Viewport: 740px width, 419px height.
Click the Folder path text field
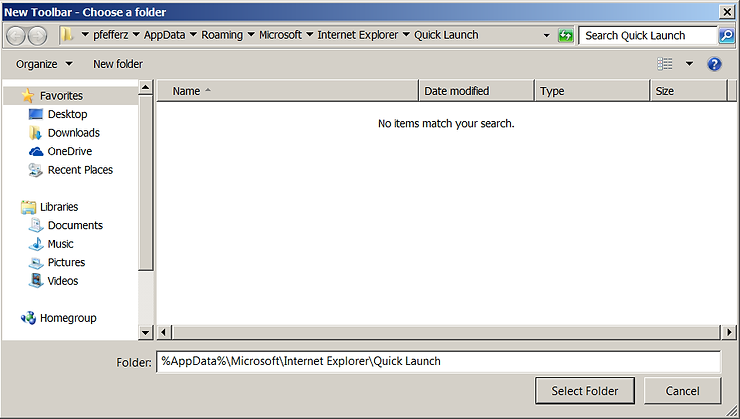pos(438,361)
